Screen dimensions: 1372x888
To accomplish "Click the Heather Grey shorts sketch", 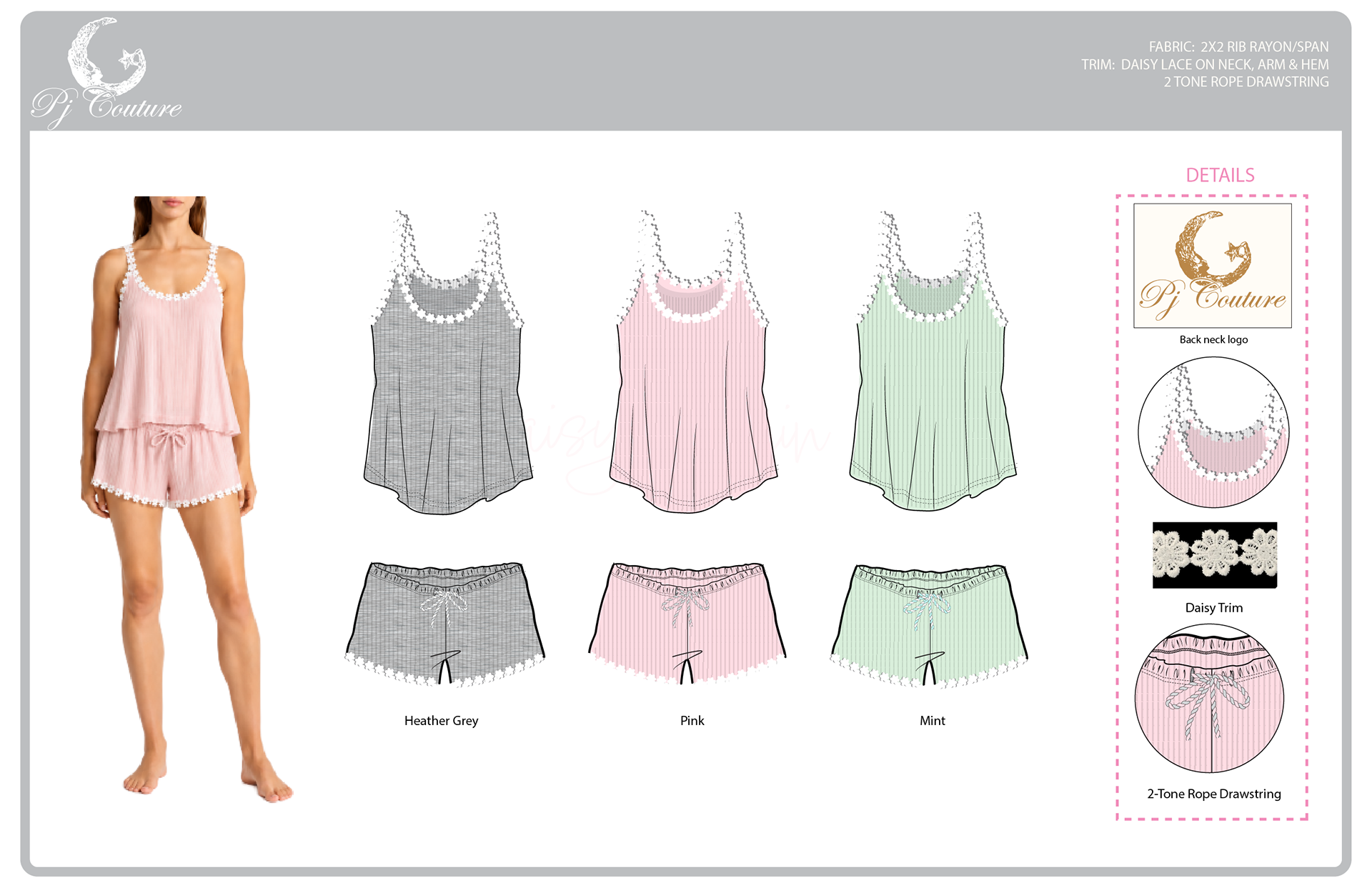I will (444, 624).
